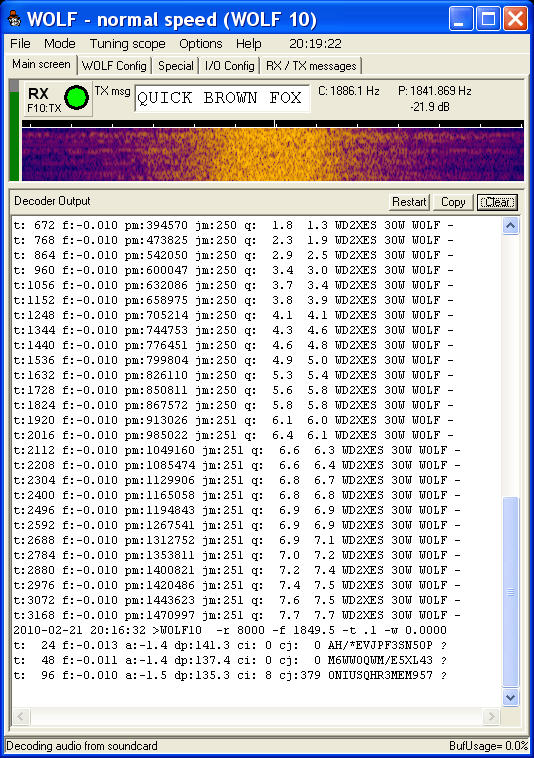Copy the decoder output
The image size is (534, 758).
tap(453, 202)
